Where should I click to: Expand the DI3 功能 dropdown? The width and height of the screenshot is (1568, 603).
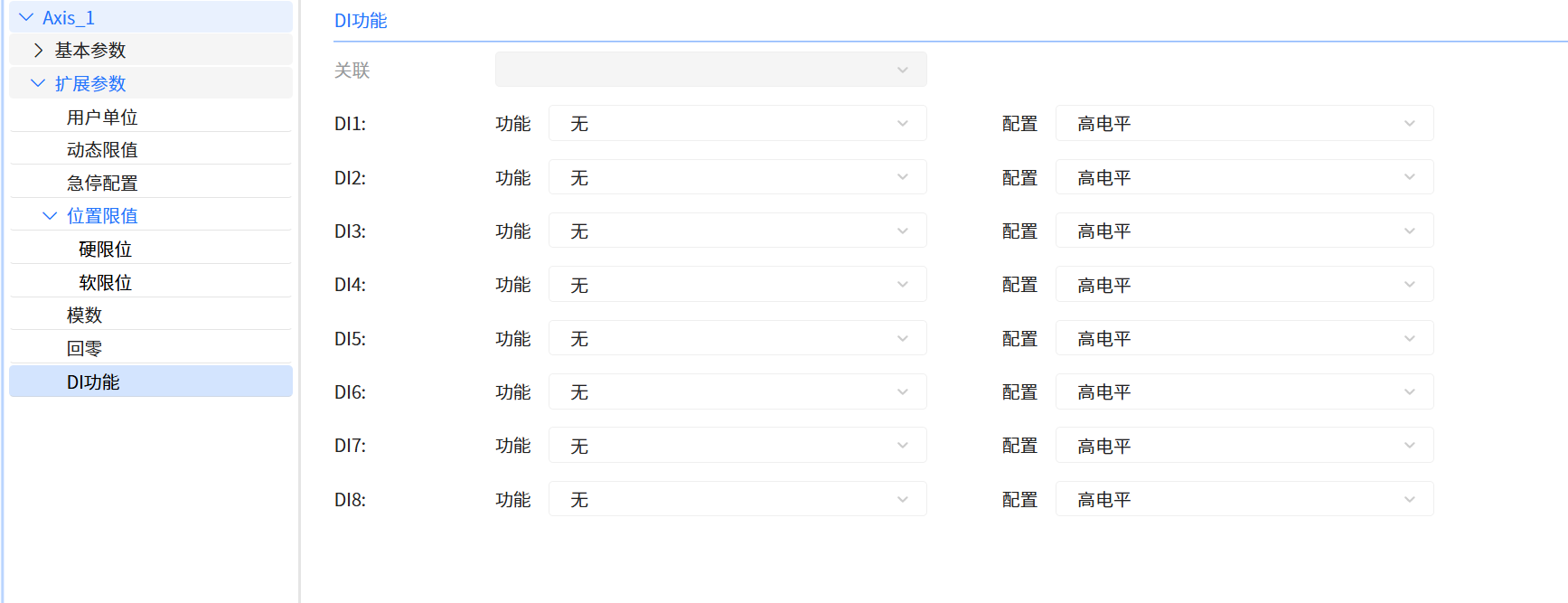pyautogui.click(x=737, y=231)
